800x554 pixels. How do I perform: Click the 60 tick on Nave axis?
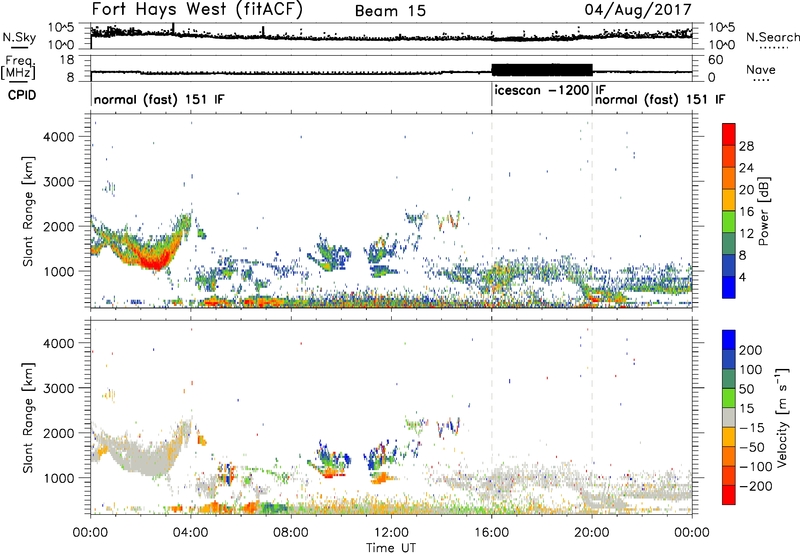[716, 60]
